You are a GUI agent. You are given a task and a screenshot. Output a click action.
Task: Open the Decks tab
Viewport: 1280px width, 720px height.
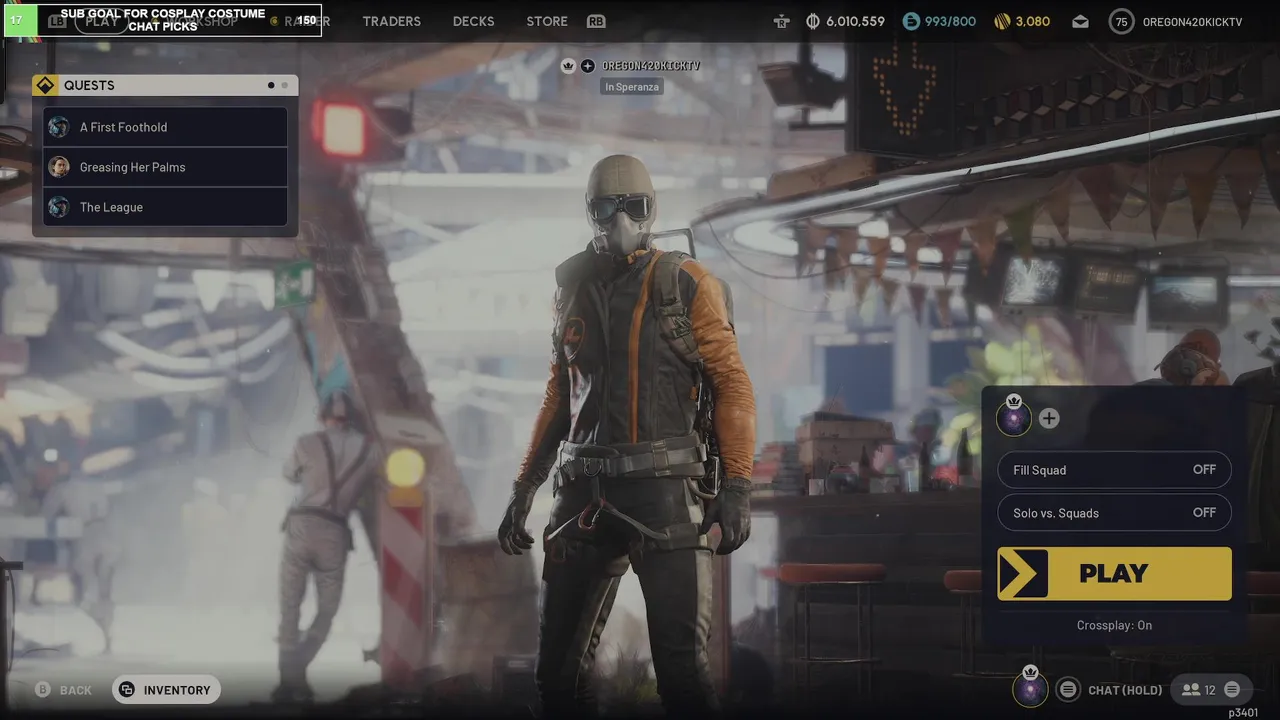point(474,21)
